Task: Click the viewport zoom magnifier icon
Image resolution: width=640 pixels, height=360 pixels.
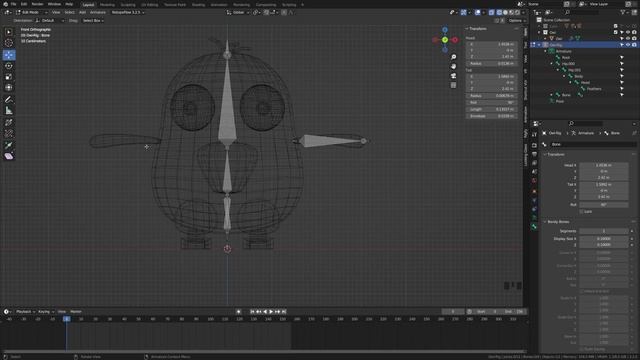Action: tap(453, 57)
